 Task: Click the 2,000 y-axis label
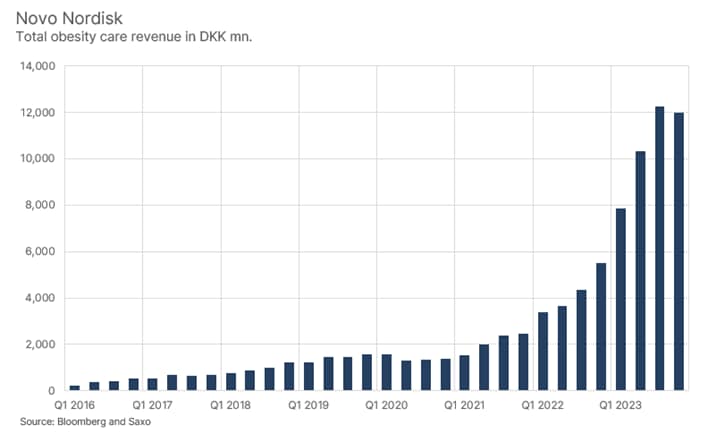pyautogui.click(x=40, y=345)
